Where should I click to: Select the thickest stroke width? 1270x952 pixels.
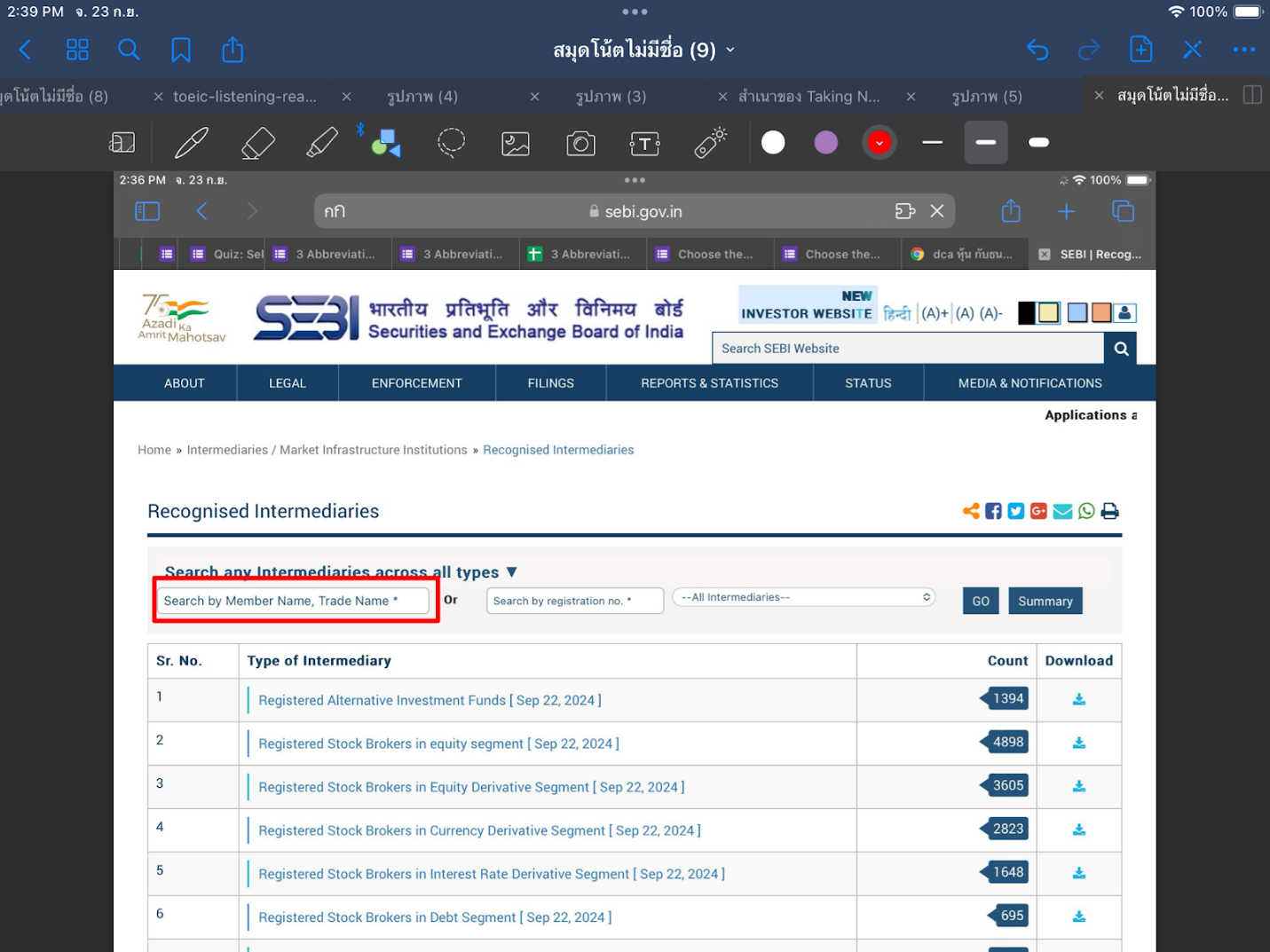(1038, 143)
